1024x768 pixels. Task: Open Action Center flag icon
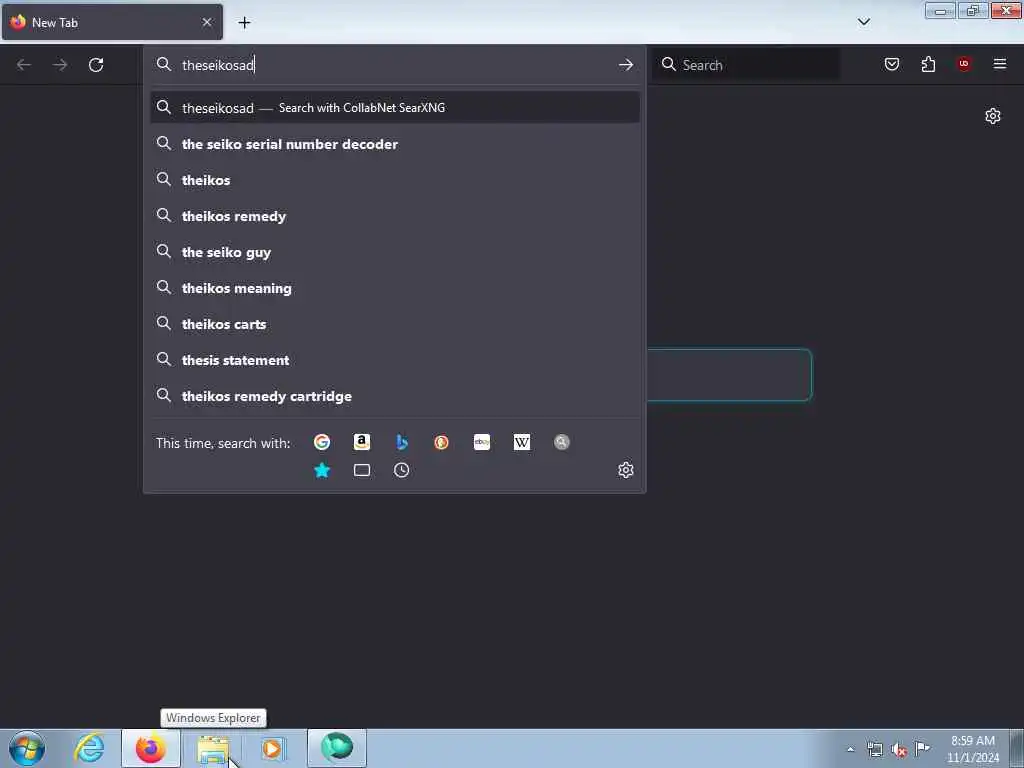[x=923, y=748]
